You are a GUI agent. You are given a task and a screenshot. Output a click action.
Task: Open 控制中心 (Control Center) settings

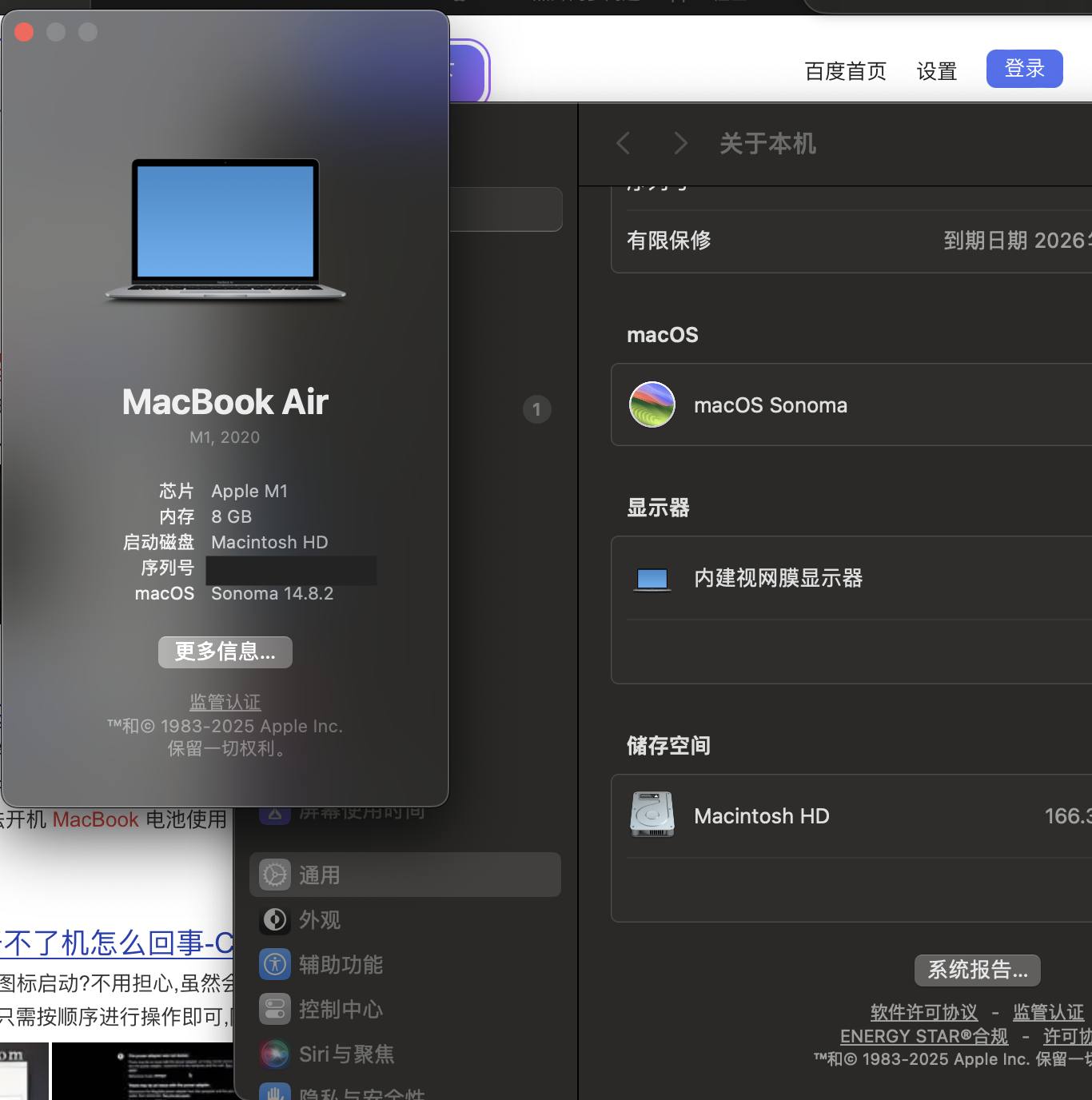pyautogui.click(x=341, y=1010)
